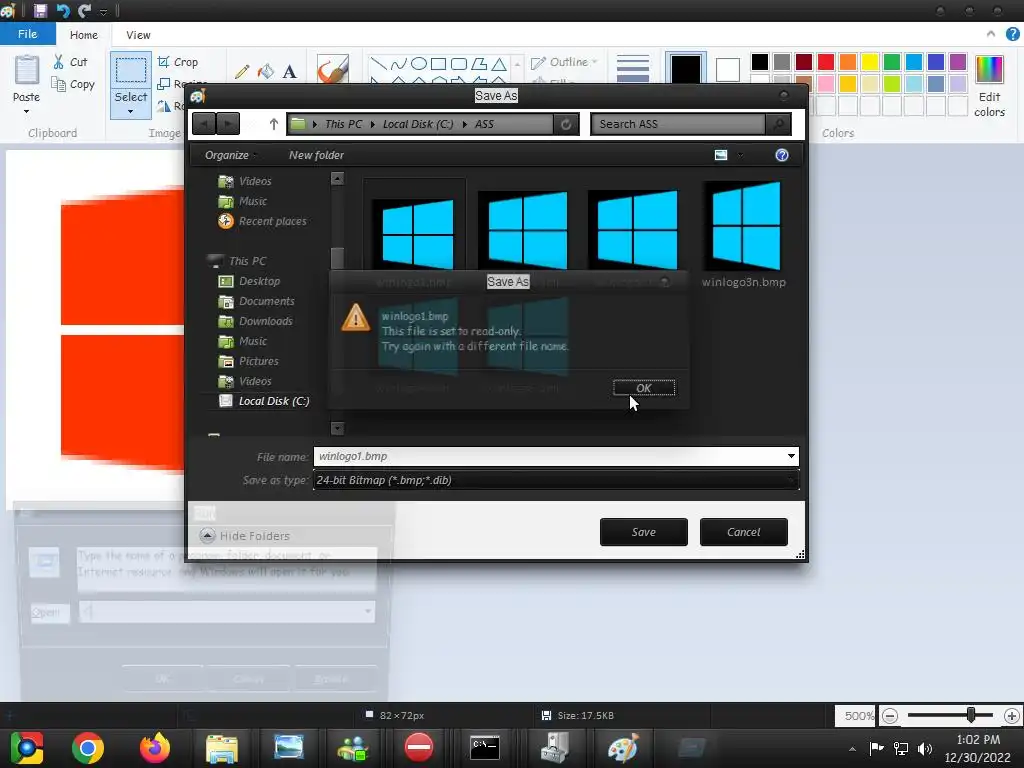Open the Save as type combo box

coord(556,480)
